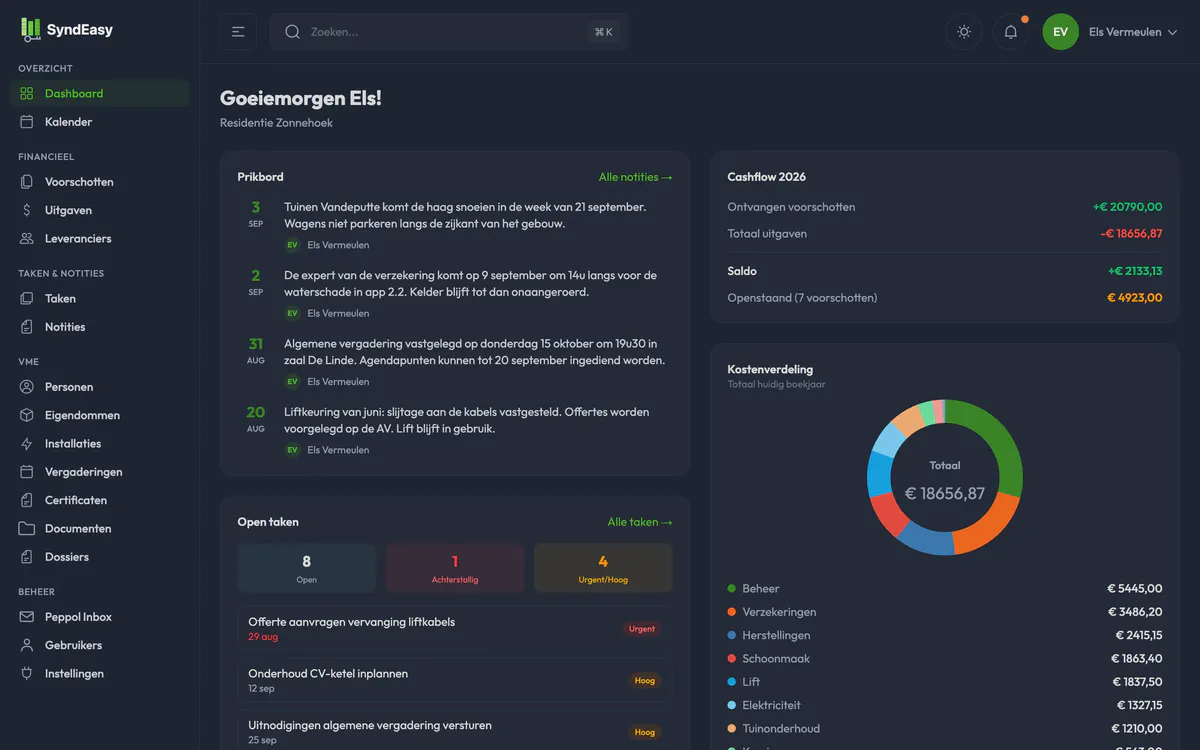Click the Uitgaven dollar icon

click(x=27, y=210)
